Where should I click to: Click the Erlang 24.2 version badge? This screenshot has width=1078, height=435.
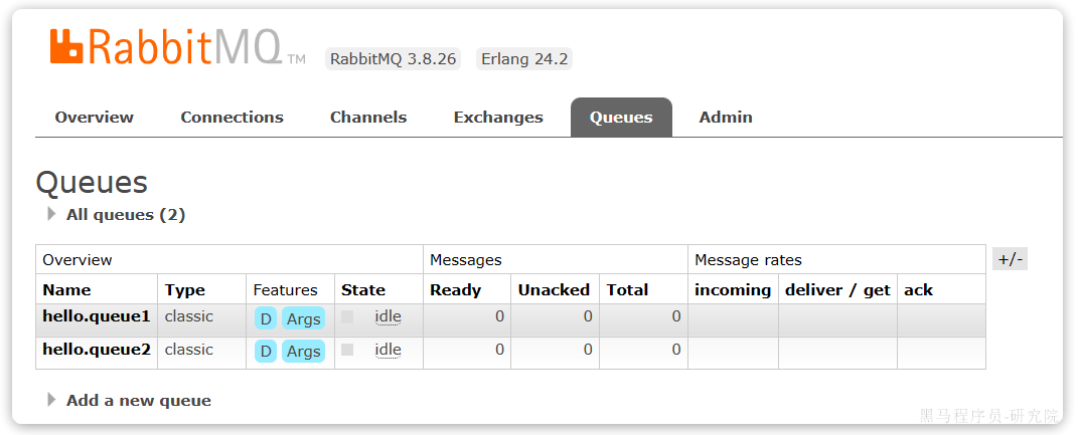coord(524,59)
